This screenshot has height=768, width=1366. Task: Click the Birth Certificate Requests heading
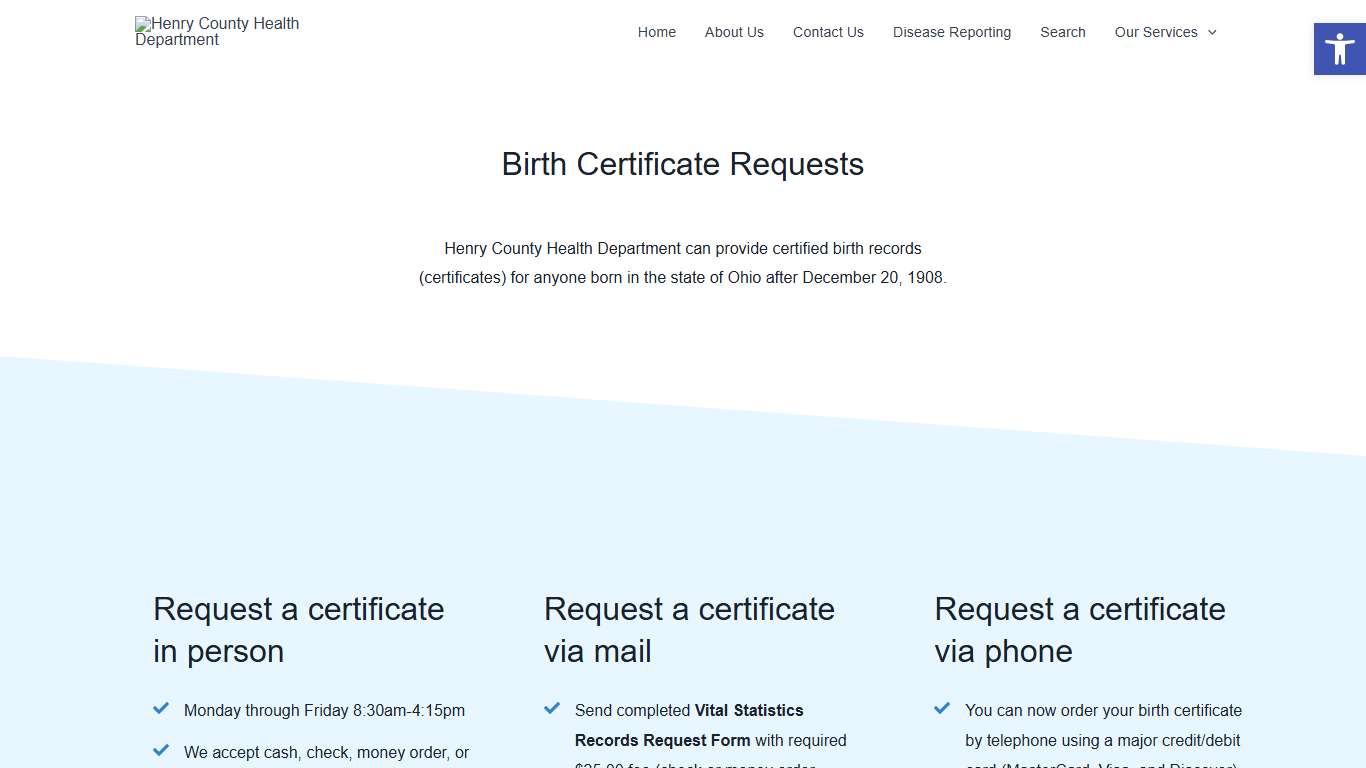click(x=683, y=164)
